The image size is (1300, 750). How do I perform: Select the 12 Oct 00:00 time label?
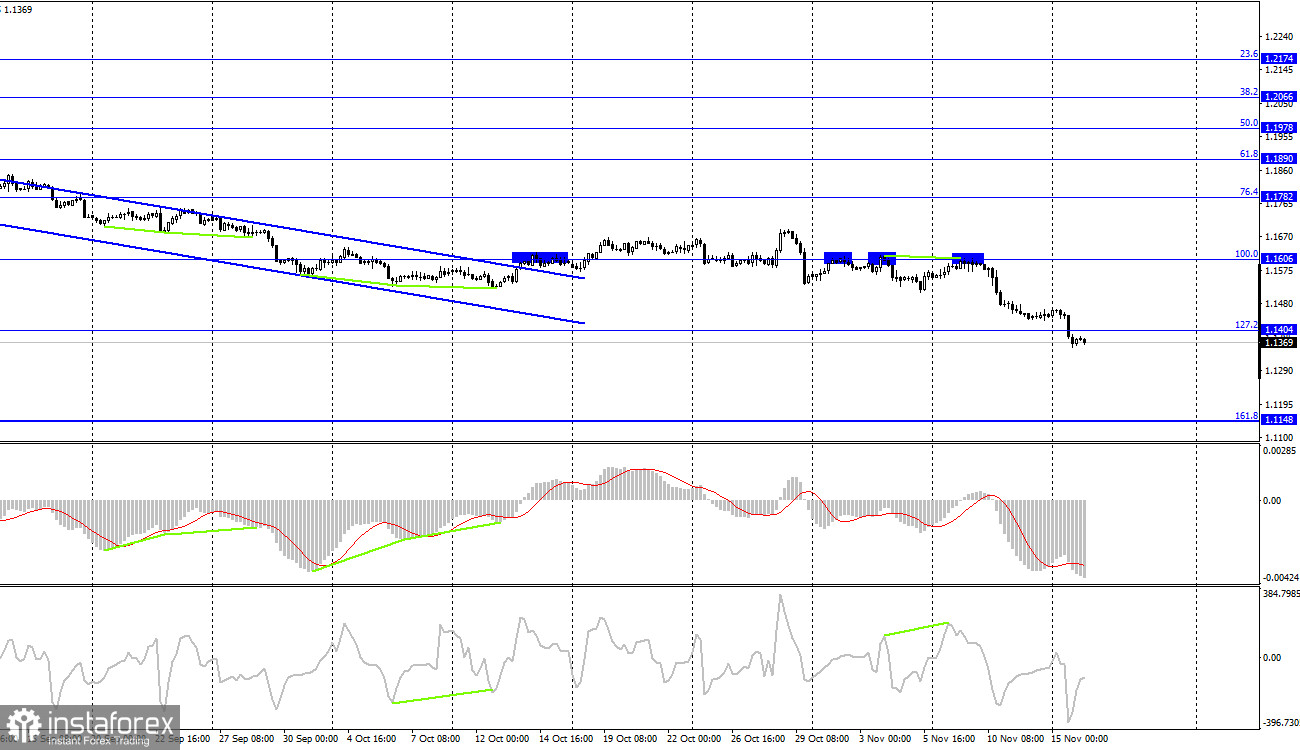pos(503,739)
